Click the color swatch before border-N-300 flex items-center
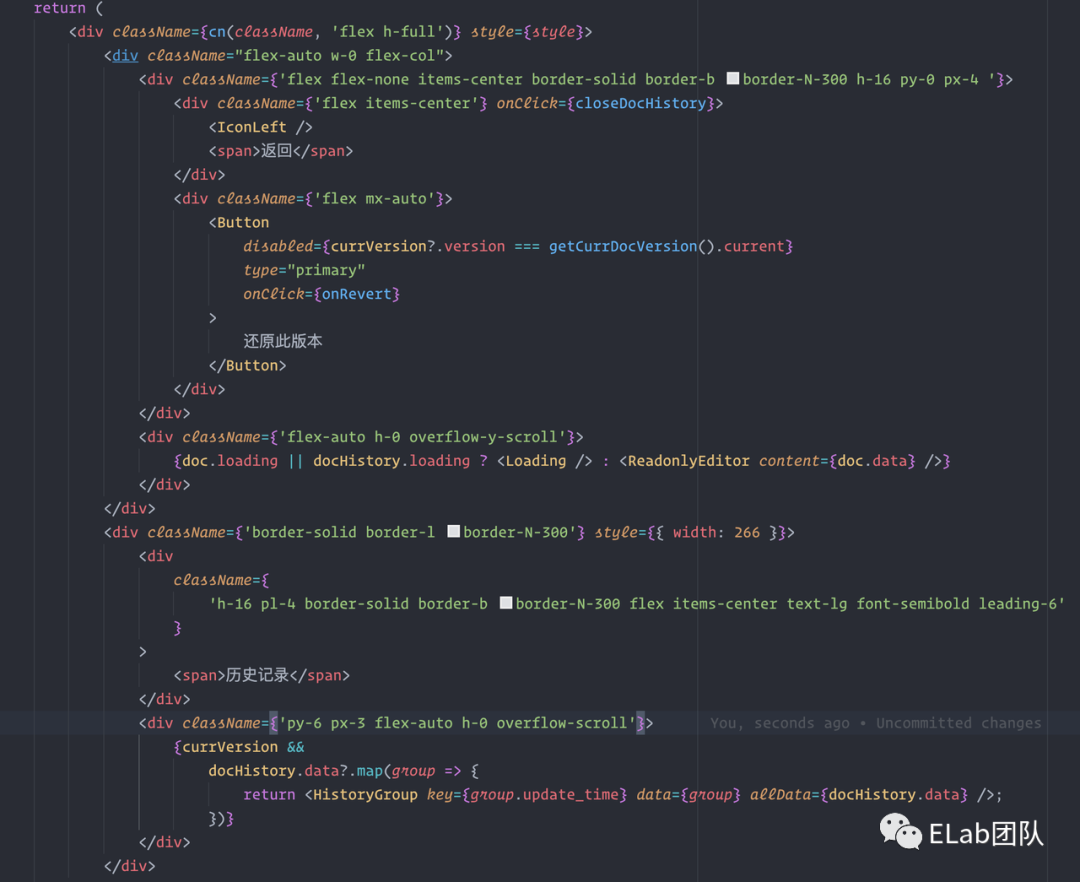Image resolution: width=1080 pixels, height=882 pixels. (x=506, y=603)
